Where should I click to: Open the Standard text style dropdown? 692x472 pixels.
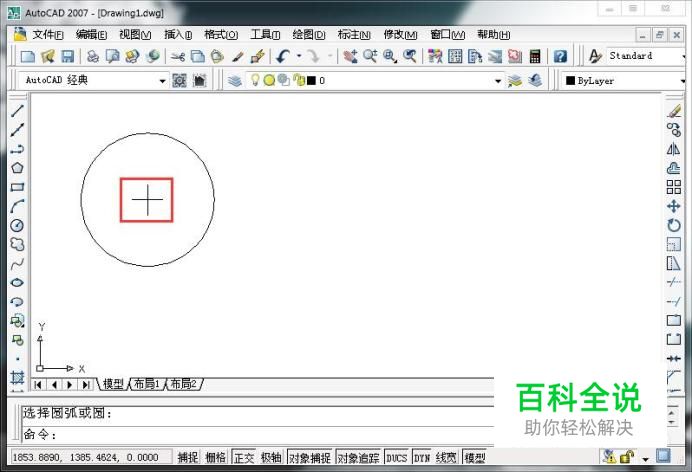click(x=684, y=56)
